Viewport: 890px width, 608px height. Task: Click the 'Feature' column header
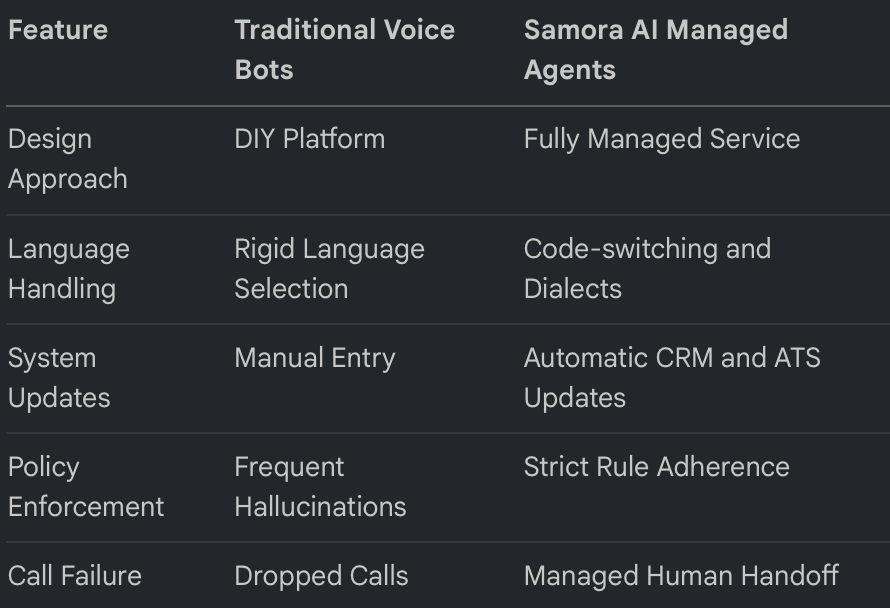pyautogui.click(x=58, y=30)
